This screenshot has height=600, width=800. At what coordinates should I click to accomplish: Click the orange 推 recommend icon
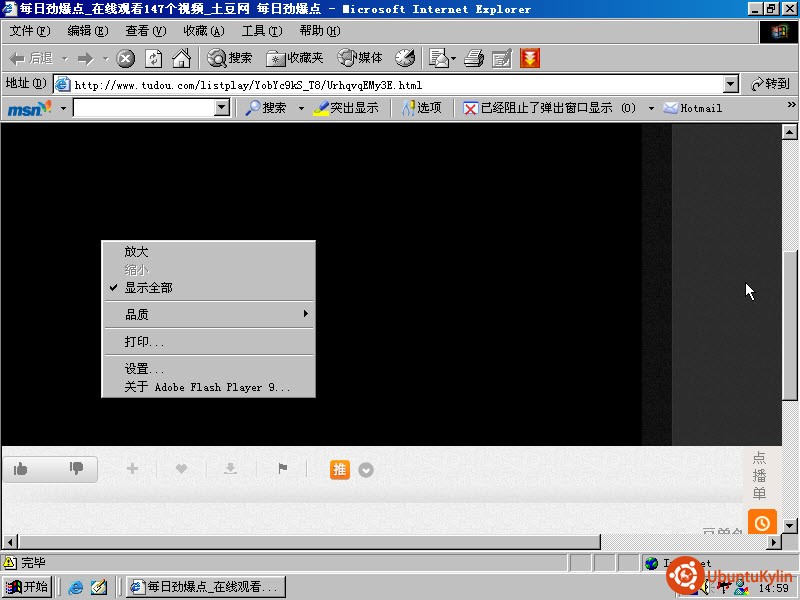click(340, 469)
